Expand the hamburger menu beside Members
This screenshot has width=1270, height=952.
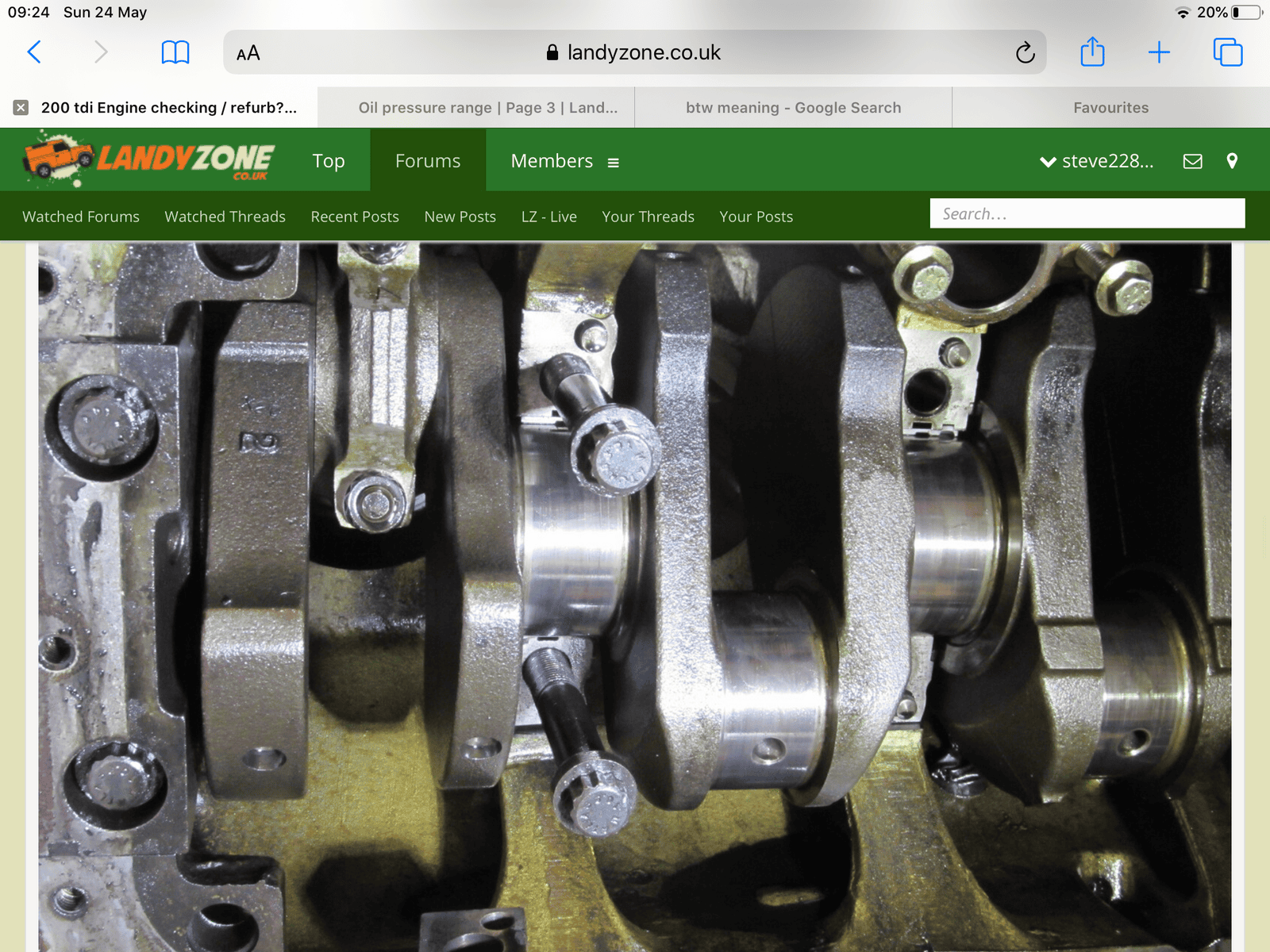point(613,163)
